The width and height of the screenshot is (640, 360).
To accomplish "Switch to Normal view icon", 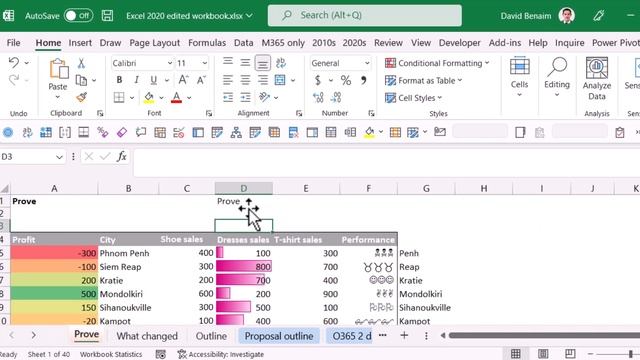I will [516, 354].
